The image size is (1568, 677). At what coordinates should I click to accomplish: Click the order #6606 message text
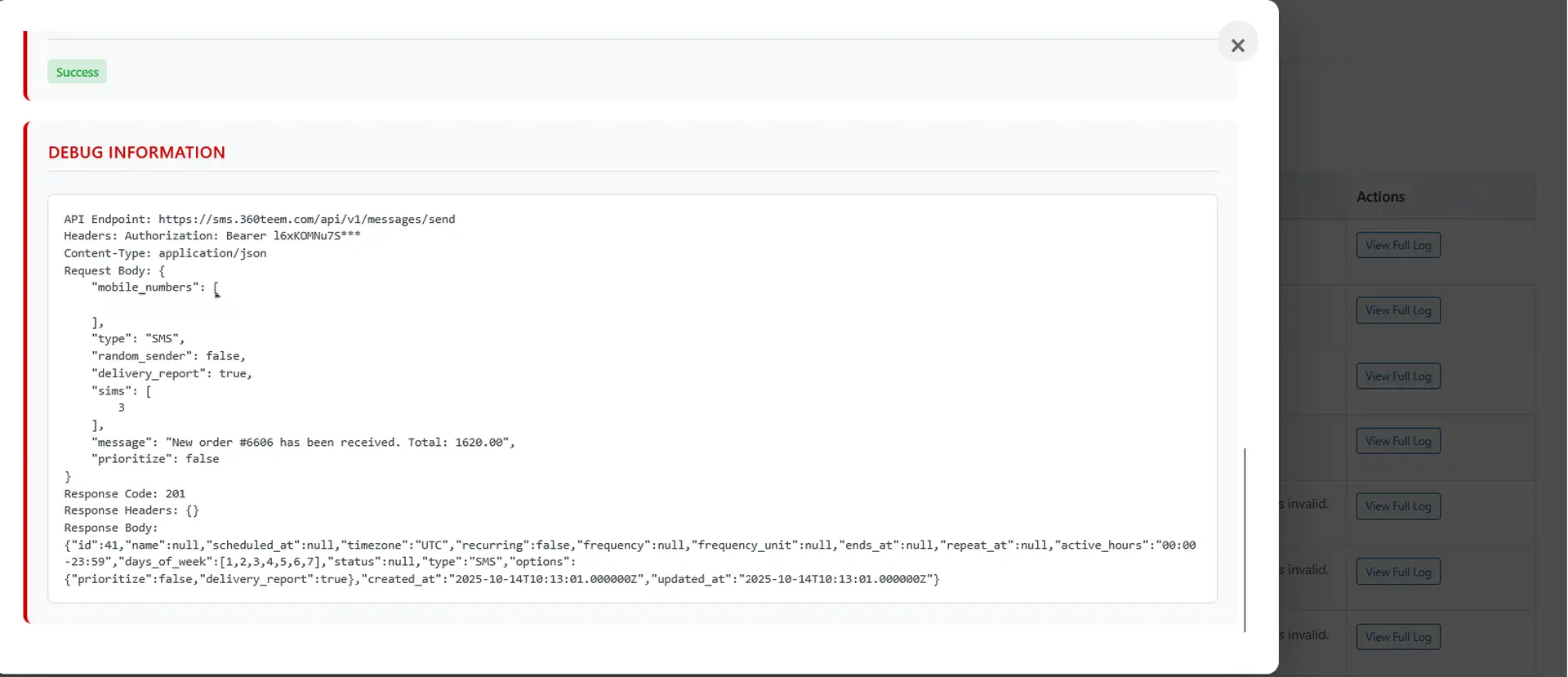(x=339, y=442)
